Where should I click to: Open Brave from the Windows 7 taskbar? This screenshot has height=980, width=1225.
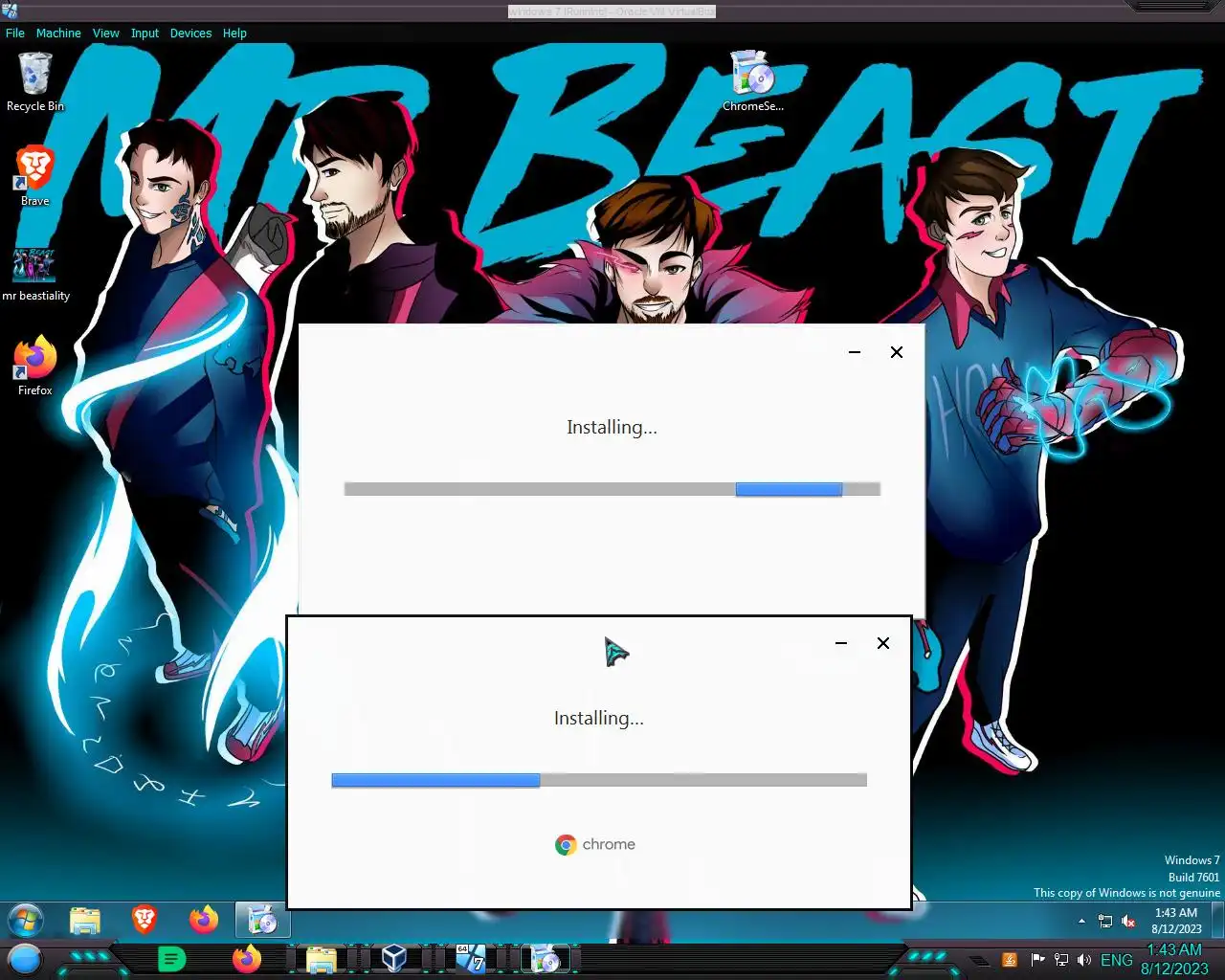pyautogui.click(x=145, y=920)
